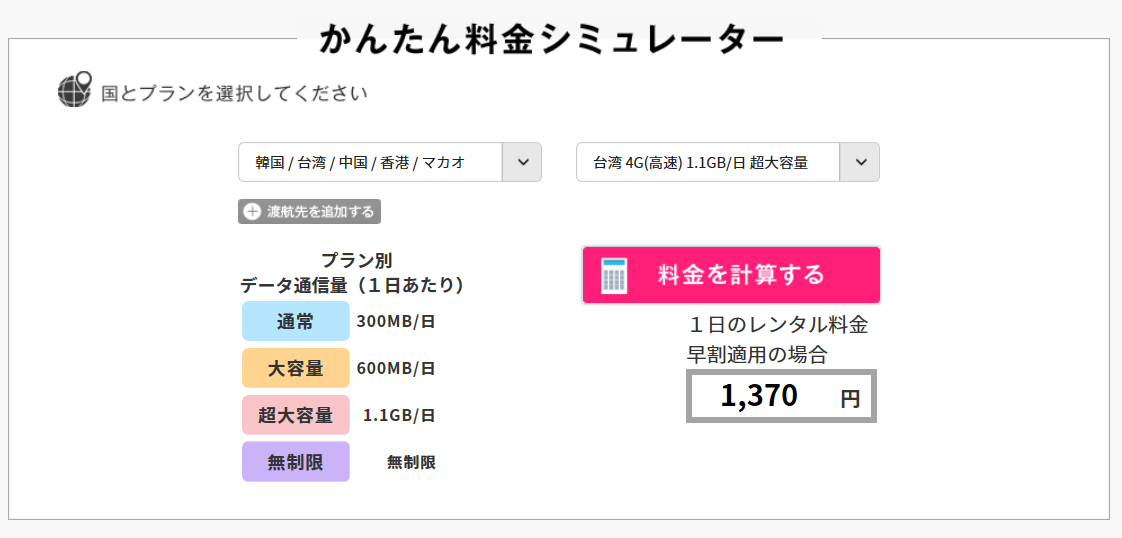Expand the plan dropdown arrow

click(859, 162)
